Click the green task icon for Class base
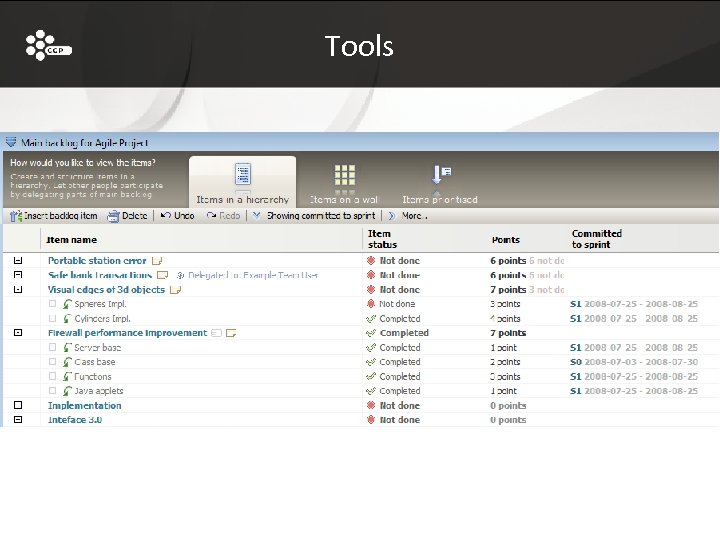This screenshot has height=540, width=720. (68, 362)
